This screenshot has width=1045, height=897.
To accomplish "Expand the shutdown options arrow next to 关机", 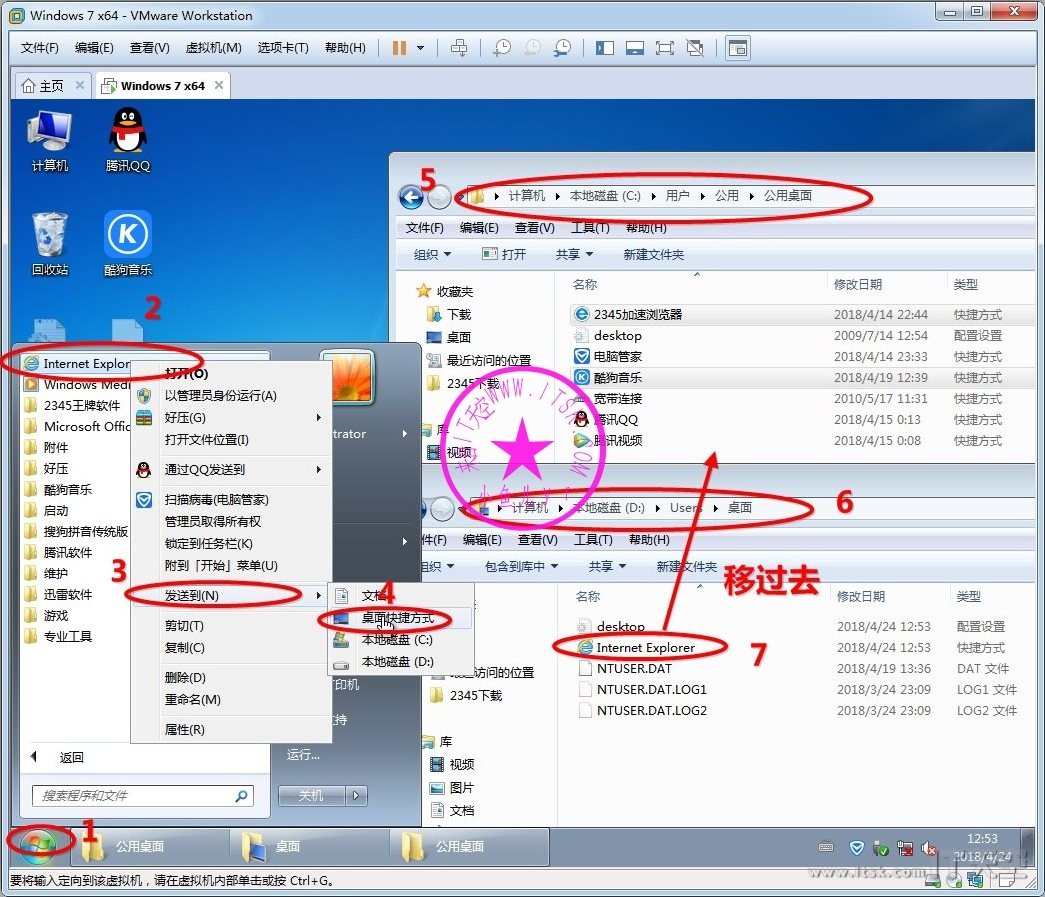I will [x=357, y=796].
